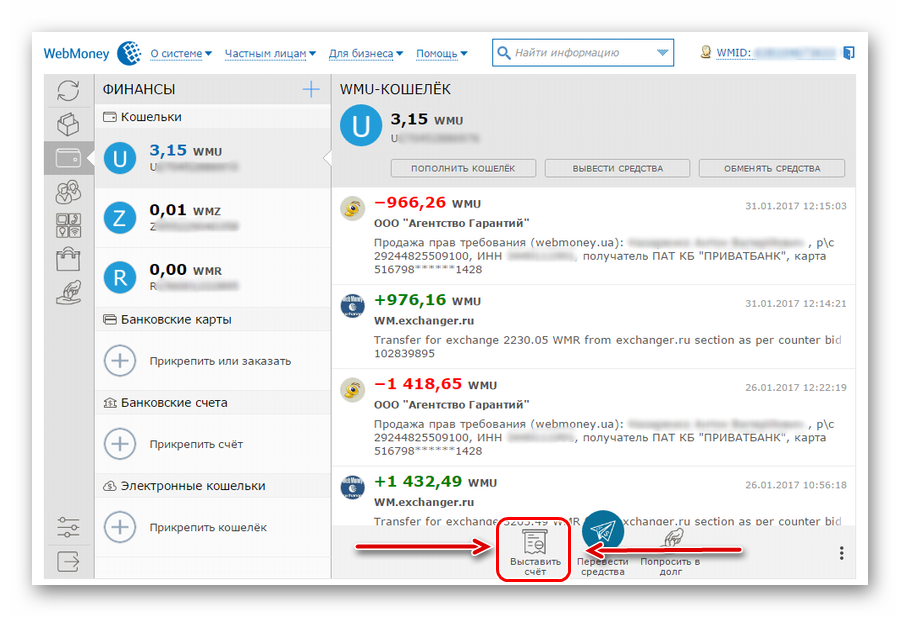Click the logout exit icon in sidebar
This screenshot has width=900, height=617.
click(x=68, y=561)
